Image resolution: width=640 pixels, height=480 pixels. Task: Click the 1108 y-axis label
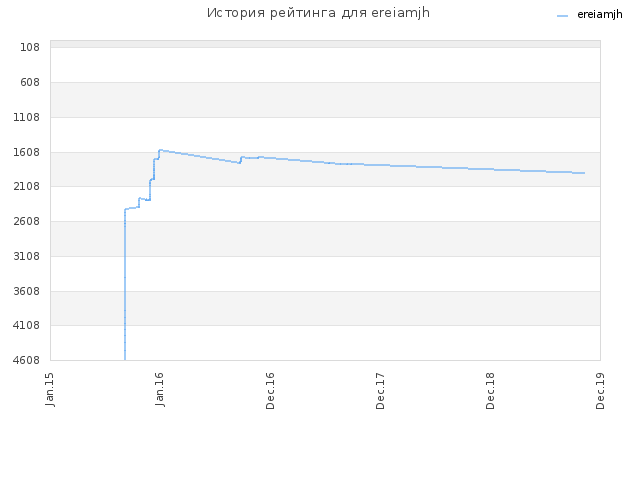pyautogui.click(x=27, y=118)
